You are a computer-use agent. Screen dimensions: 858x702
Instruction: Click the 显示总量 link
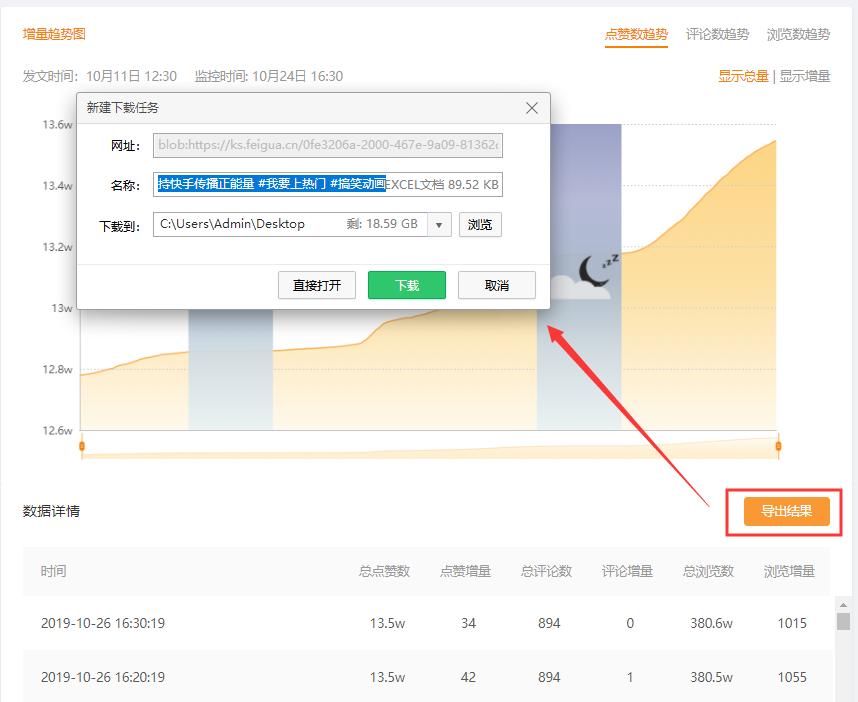[x=742, y=75]
